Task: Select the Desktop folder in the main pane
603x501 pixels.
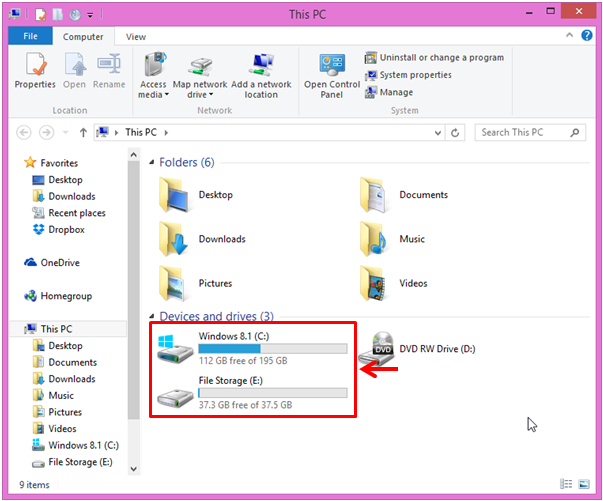Action: click(x=196, y=195)
